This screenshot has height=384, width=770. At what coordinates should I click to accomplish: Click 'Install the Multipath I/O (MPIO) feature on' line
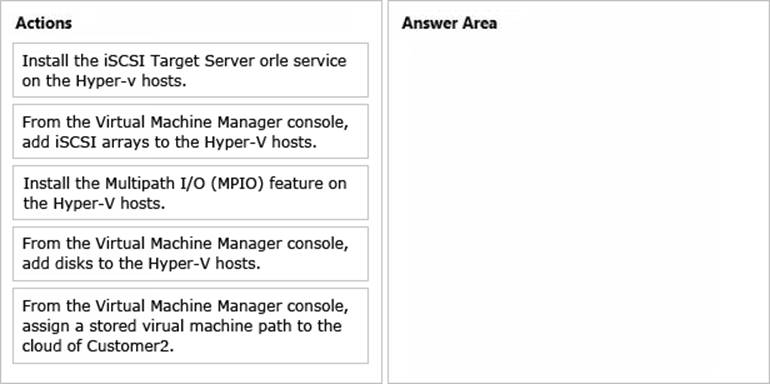185,183
